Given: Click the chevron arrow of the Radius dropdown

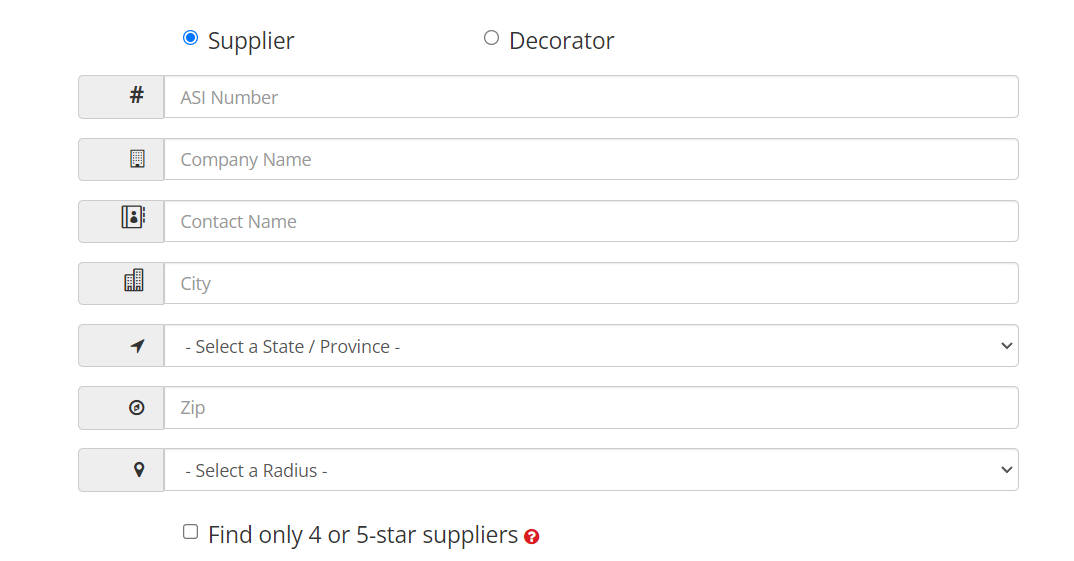Looking at the screenshot, I should point(1006,470).
